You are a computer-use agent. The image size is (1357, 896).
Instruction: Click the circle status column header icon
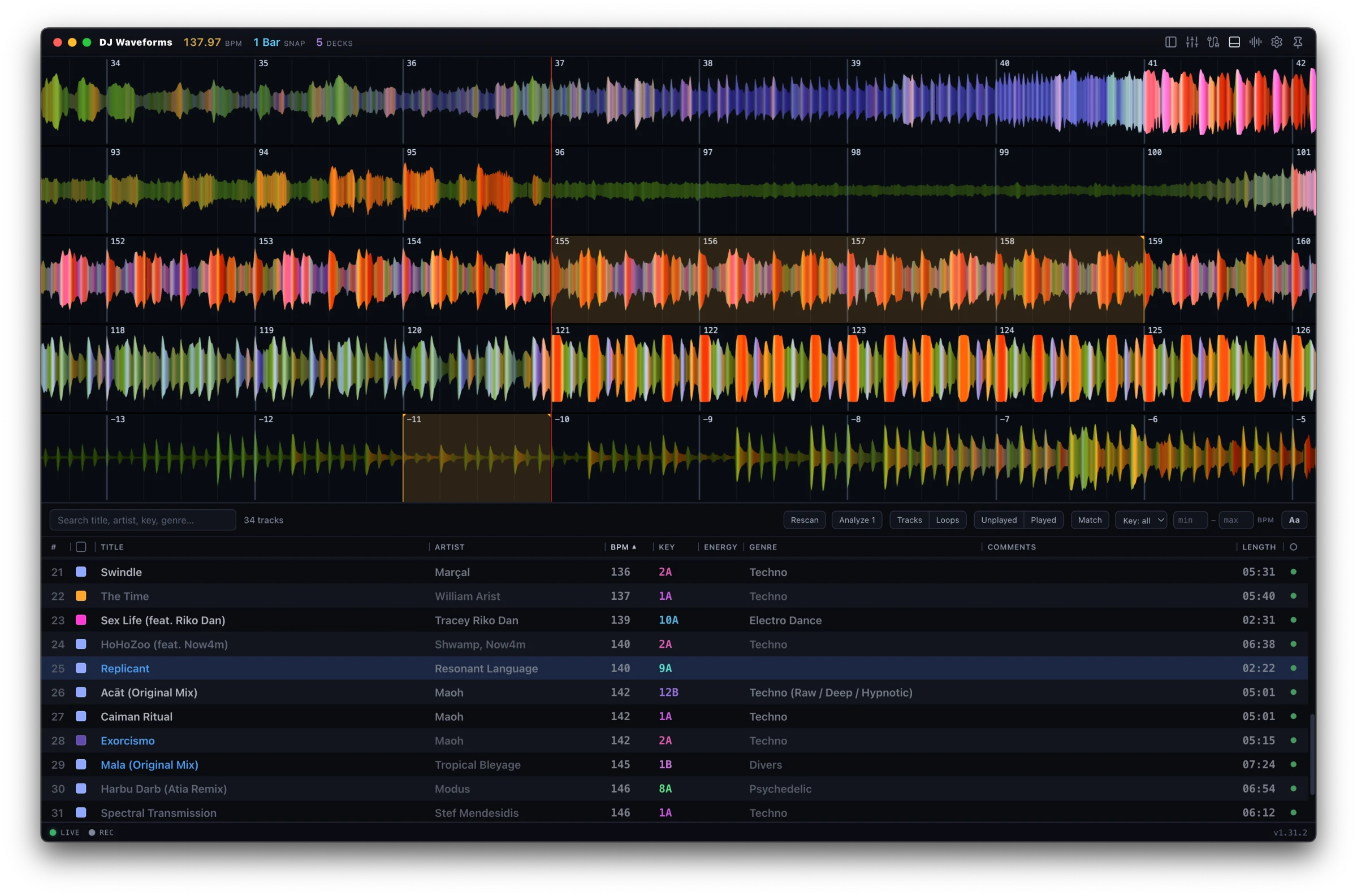(x=1293, y=547)
